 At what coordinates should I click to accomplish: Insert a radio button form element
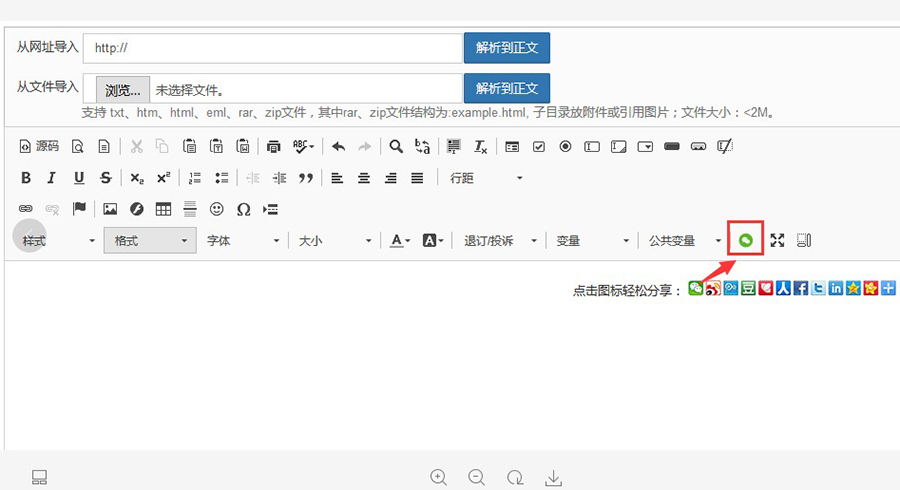(565, 147)
